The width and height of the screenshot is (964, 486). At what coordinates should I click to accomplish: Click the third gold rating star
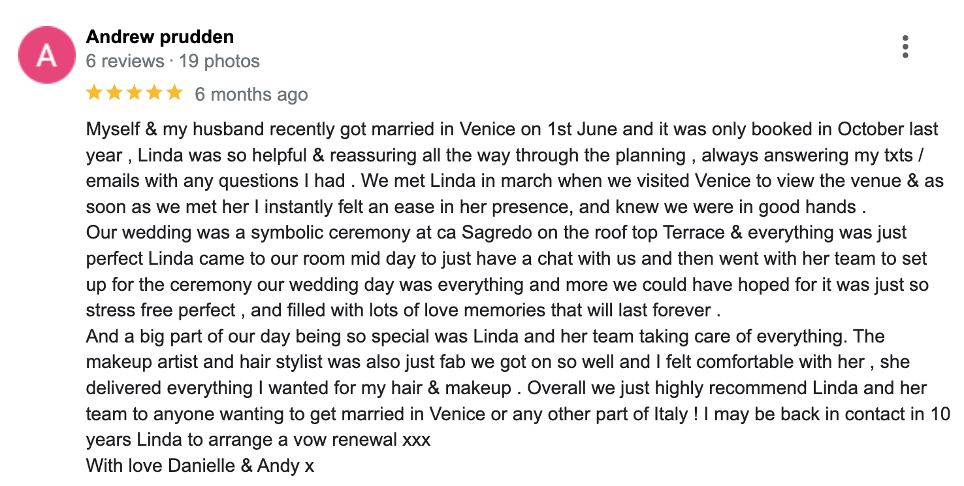pyautogui.click(x=134, y=93)
